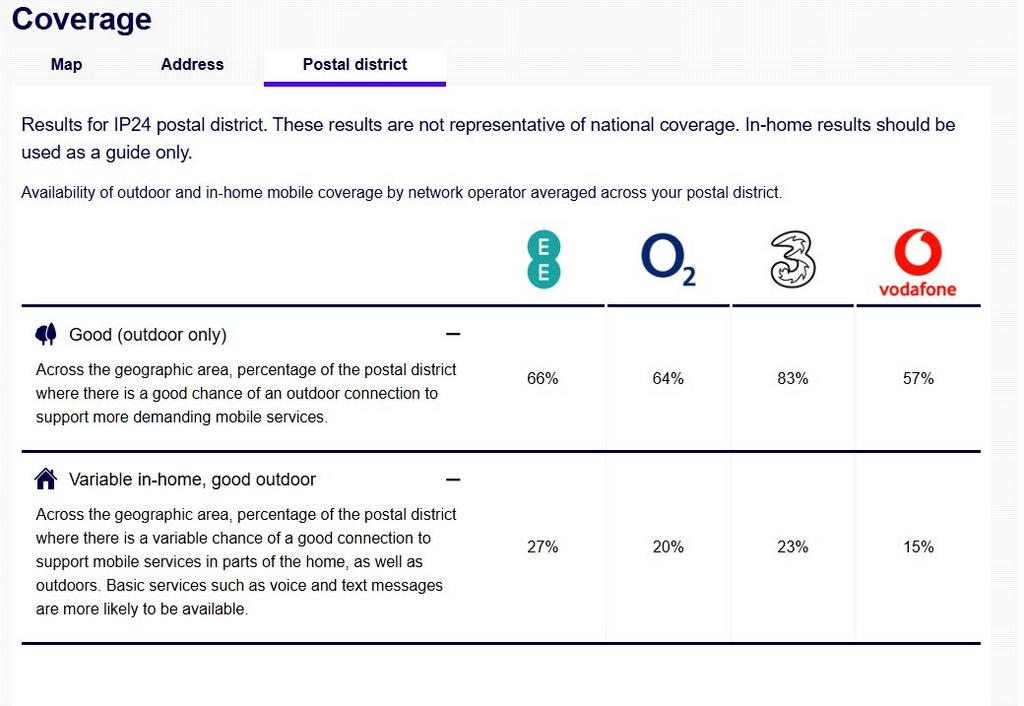Viewport: 1024px width, 706px height.
Task: Click Vodafone's 57% outdoor coverage value
Action: pyautogui.click(x=918, y=378)
